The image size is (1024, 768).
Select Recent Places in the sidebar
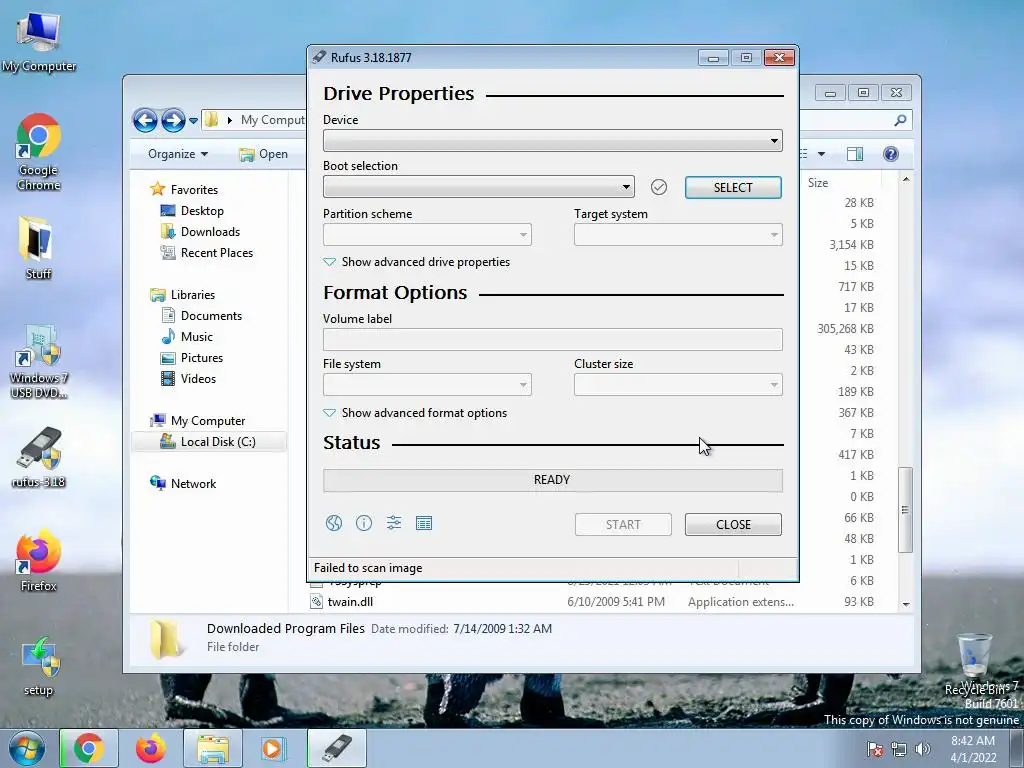[x=207, y=253]
